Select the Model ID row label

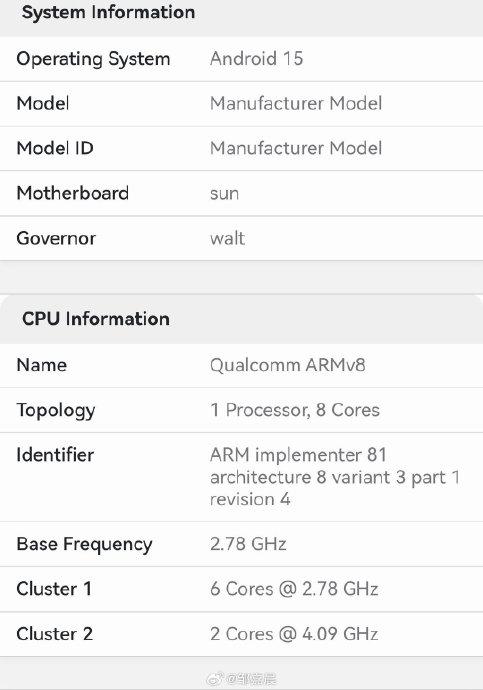point(55,148)
